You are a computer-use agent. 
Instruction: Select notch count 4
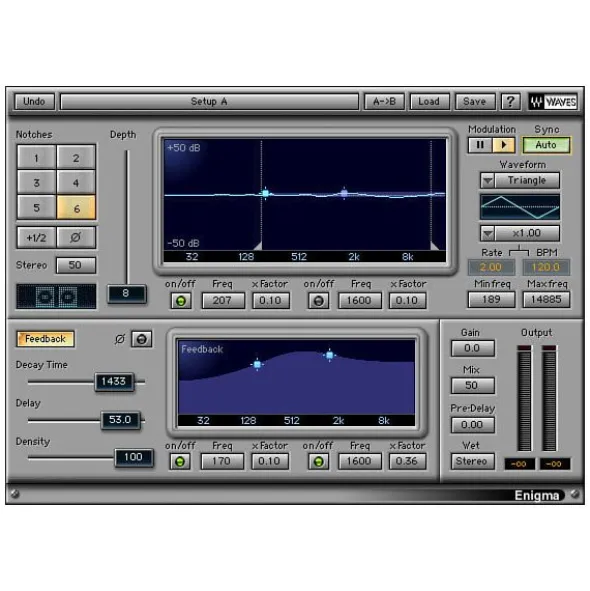pos(76,183)
